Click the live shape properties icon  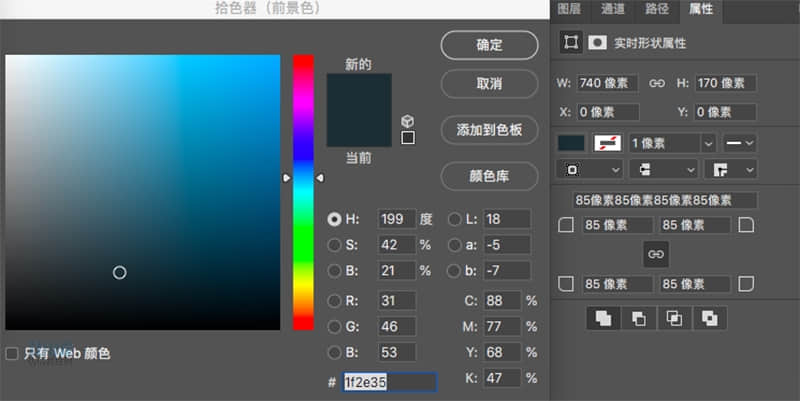point(571,43)
